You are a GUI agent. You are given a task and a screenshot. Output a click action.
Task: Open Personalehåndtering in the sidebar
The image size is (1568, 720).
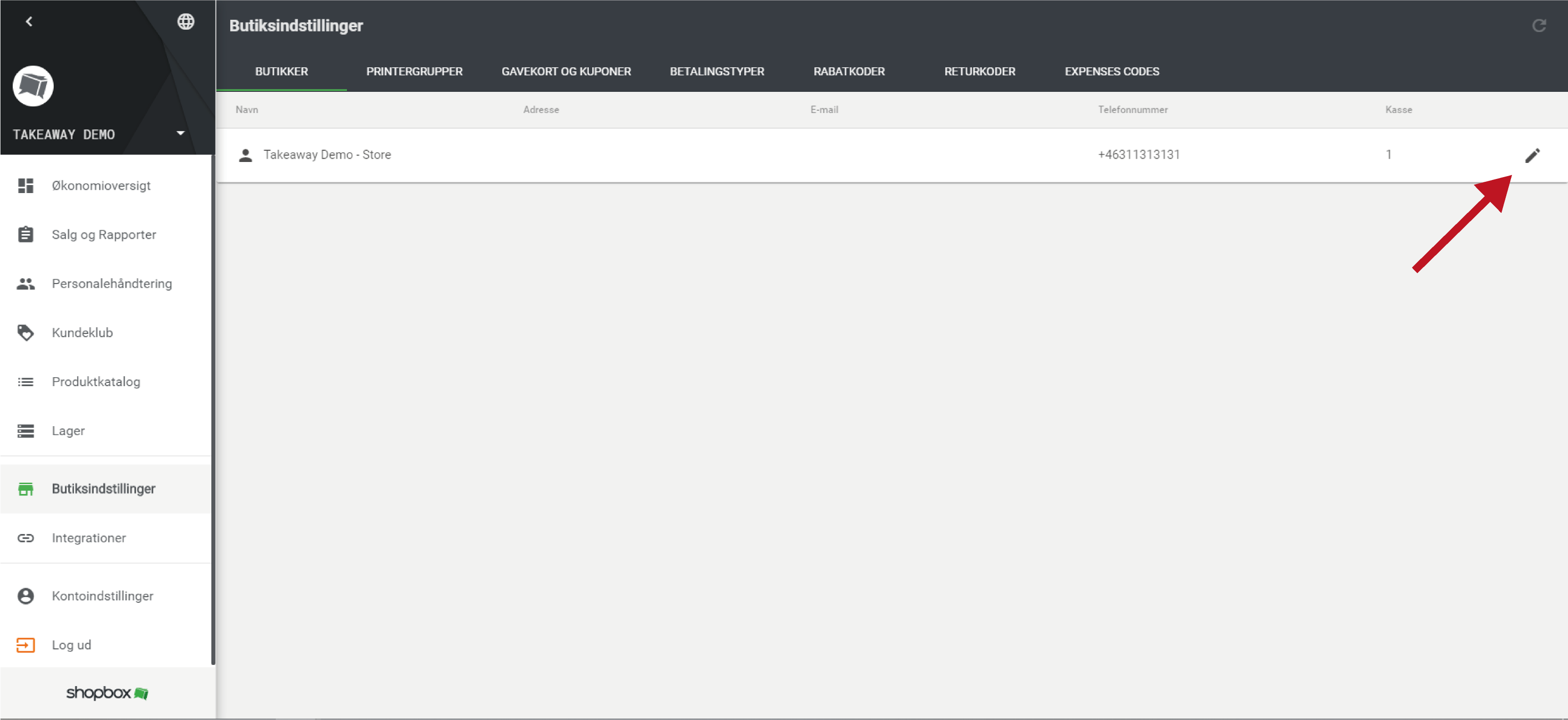click(x=112, y=284)
